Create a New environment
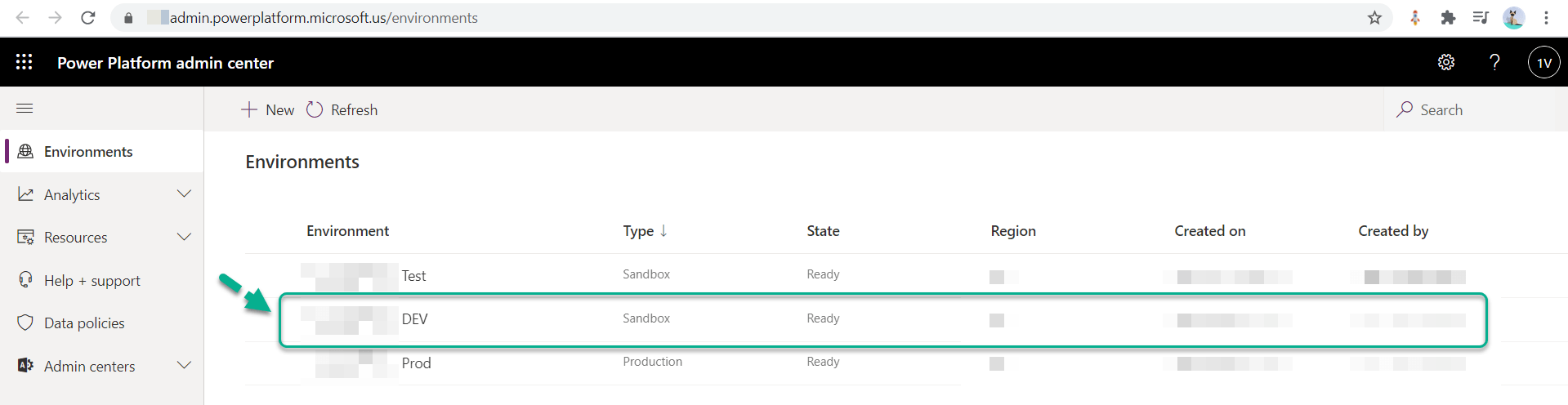 click(268, 110)
